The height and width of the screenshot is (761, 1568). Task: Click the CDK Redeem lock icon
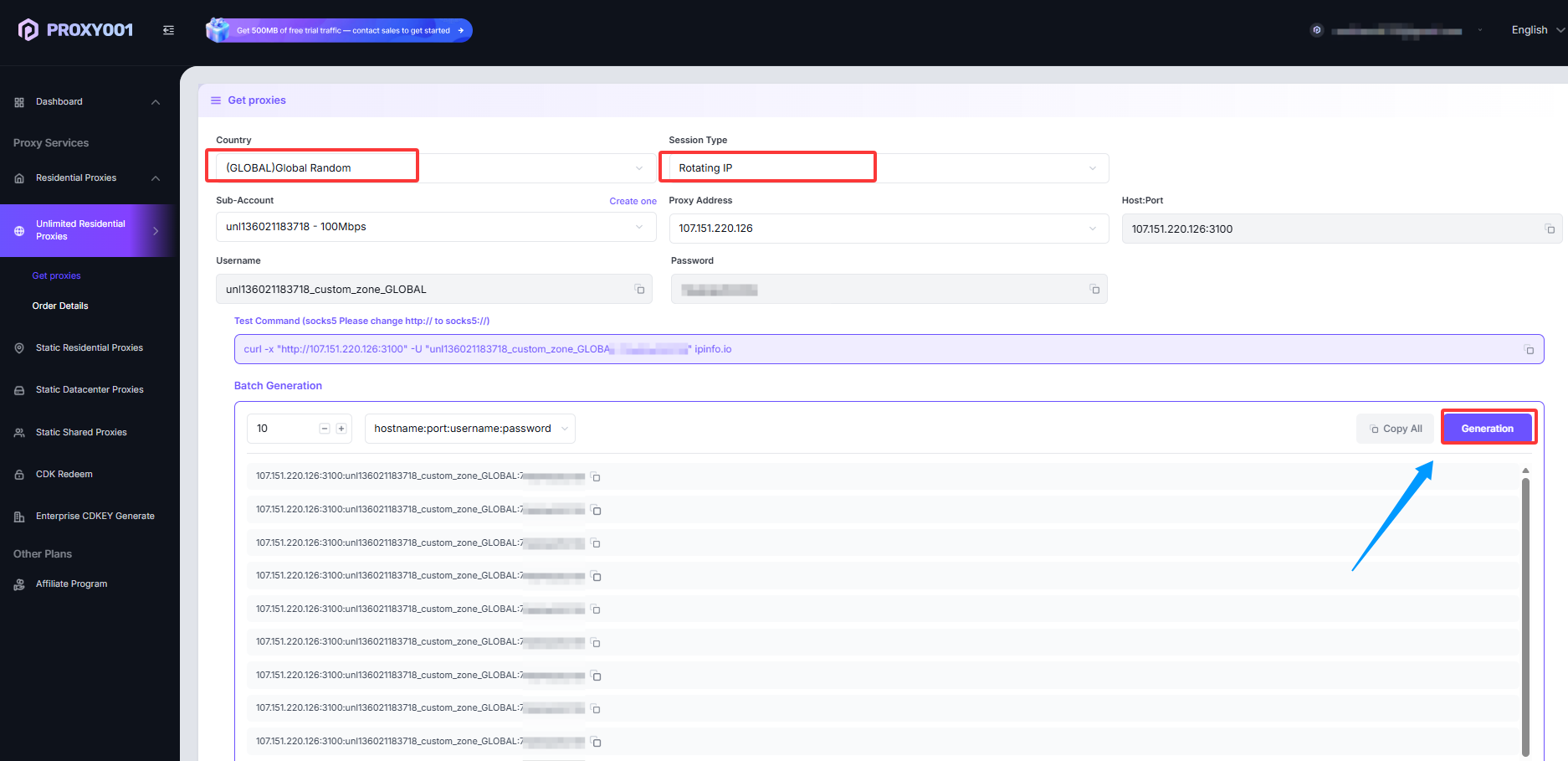point(19,475)
